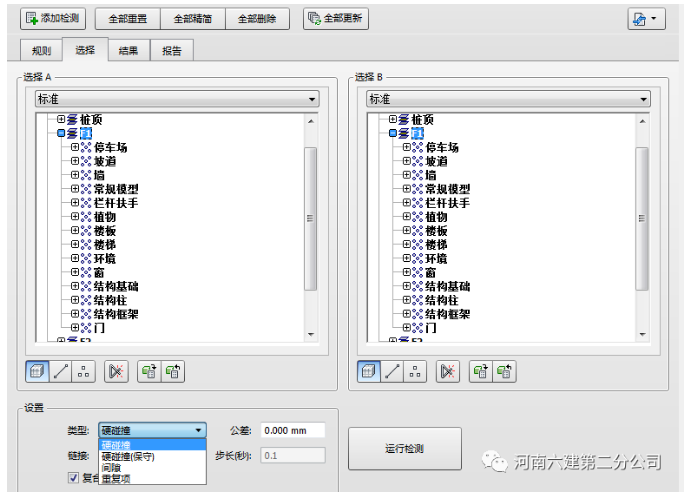Open the 标准 dropdown in 选择 B
The height and width of the screenshot is (496, 686).
coord(508,99)
